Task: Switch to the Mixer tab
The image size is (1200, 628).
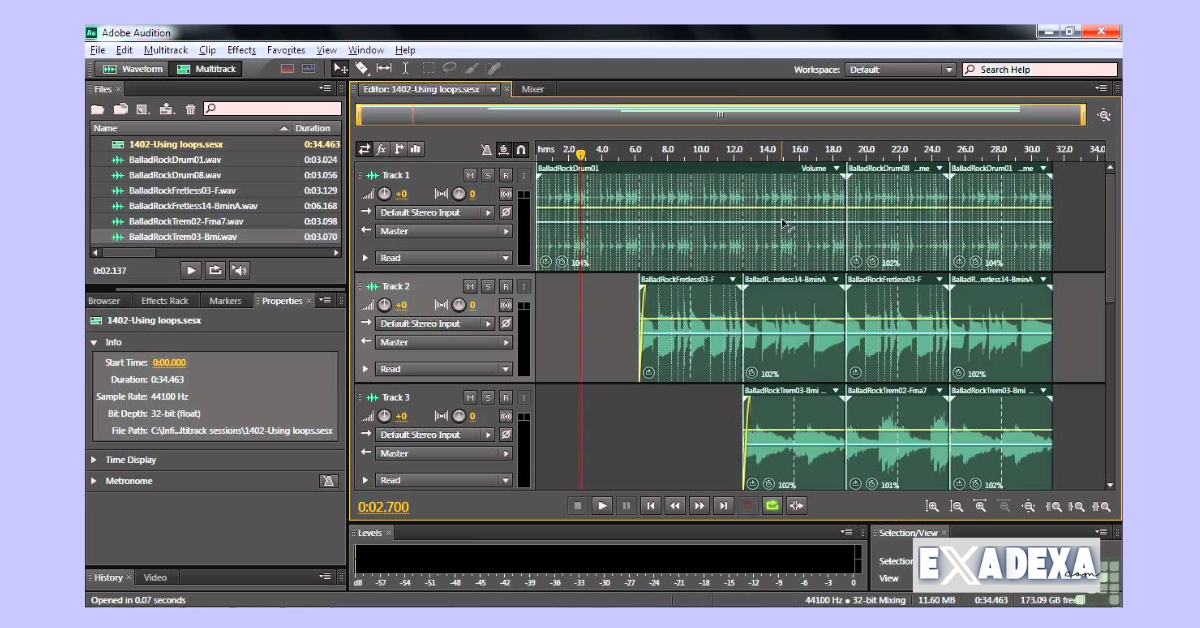Action: tap(532, 89)
